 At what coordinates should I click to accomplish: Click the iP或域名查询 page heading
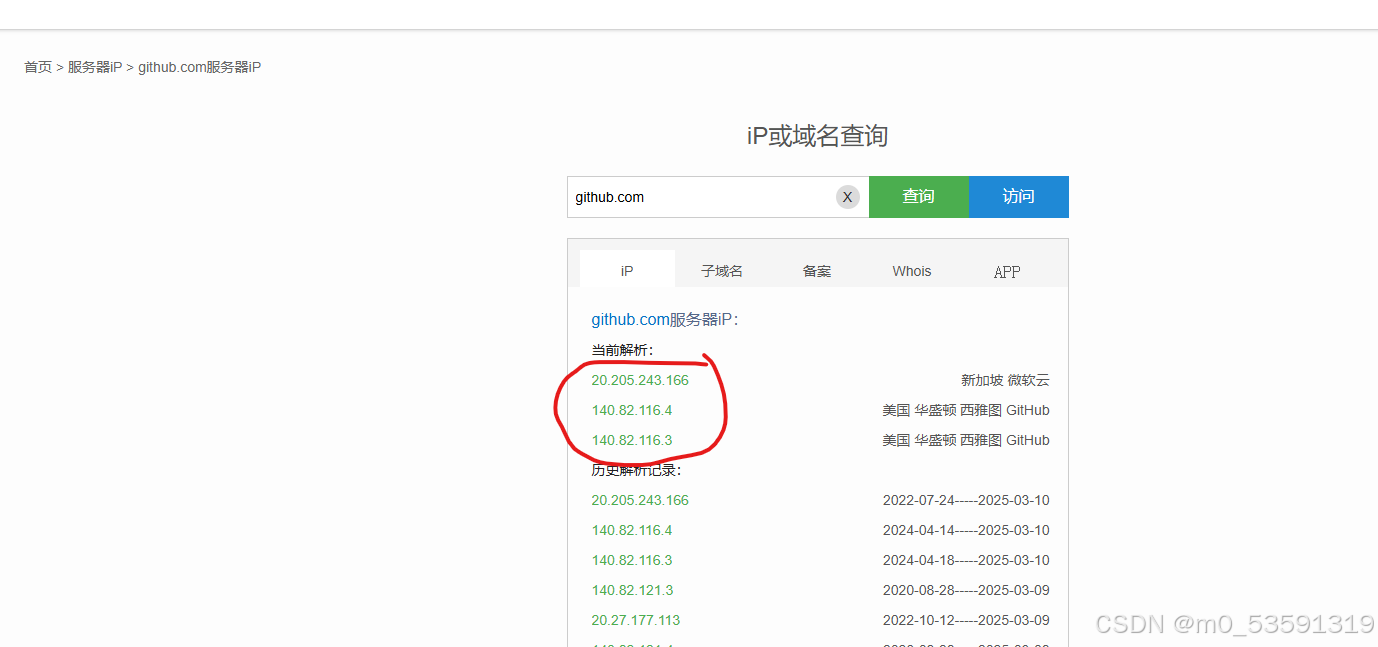(x=818, y=136)
